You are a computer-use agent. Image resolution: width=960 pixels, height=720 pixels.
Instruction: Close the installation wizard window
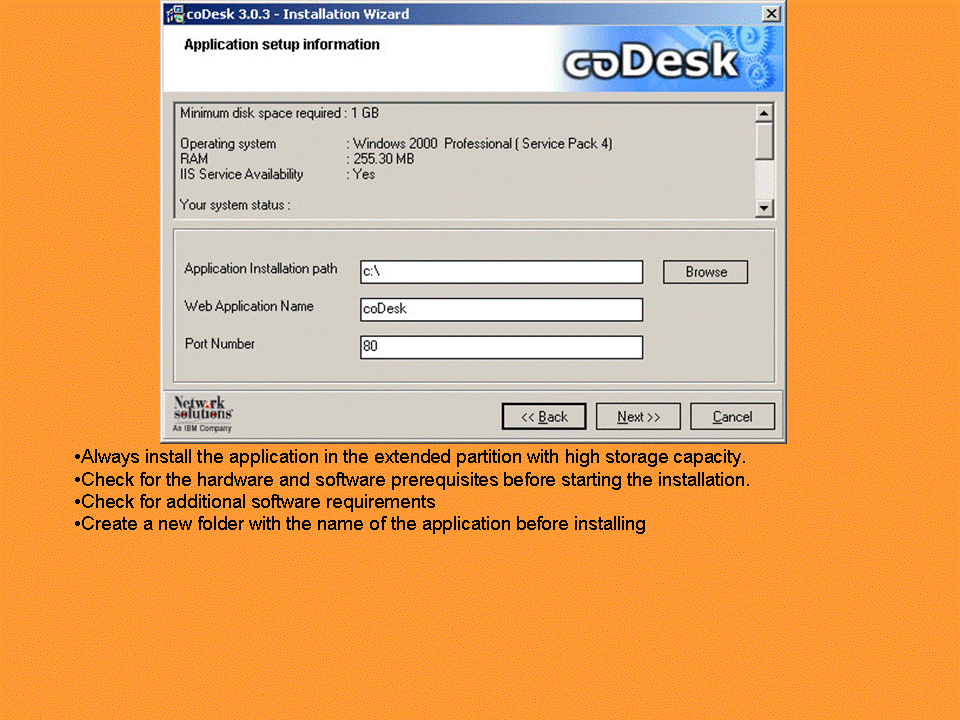[772, 13]
